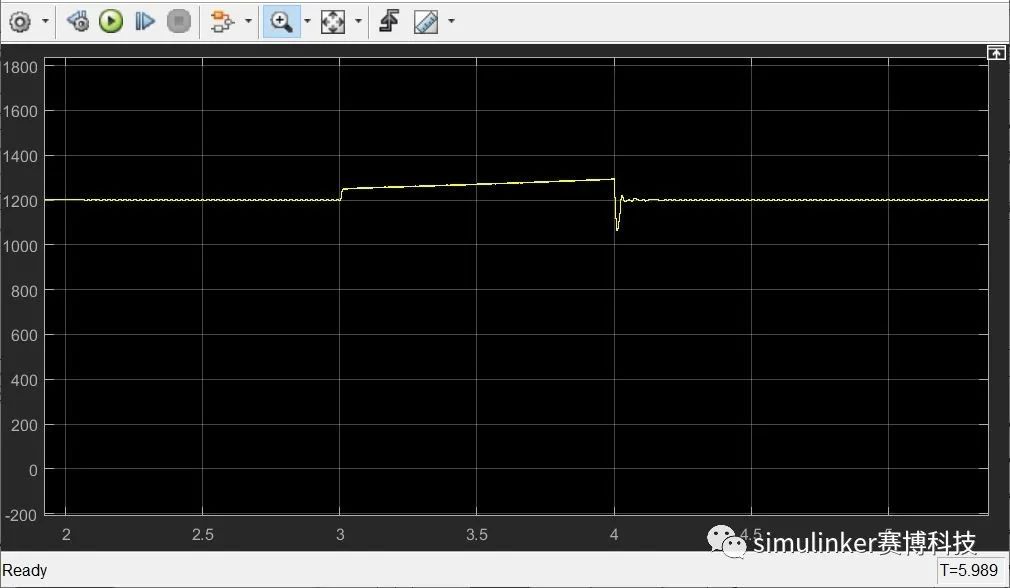Enable the Trigger tool

(x=389, y=21)
